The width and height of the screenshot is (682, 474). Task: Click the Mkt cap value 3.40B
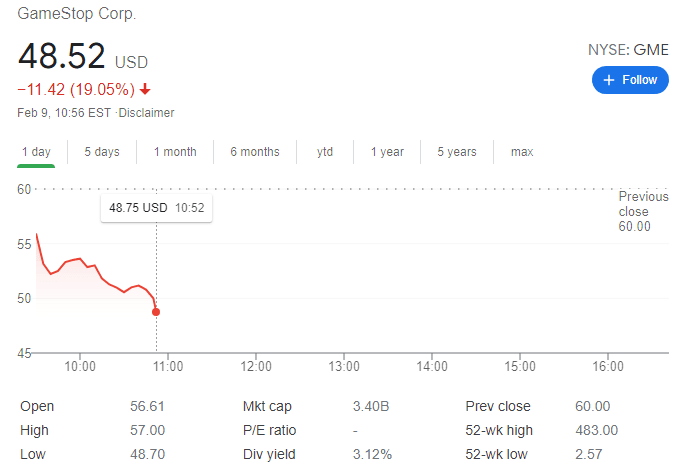coord(371,406)
